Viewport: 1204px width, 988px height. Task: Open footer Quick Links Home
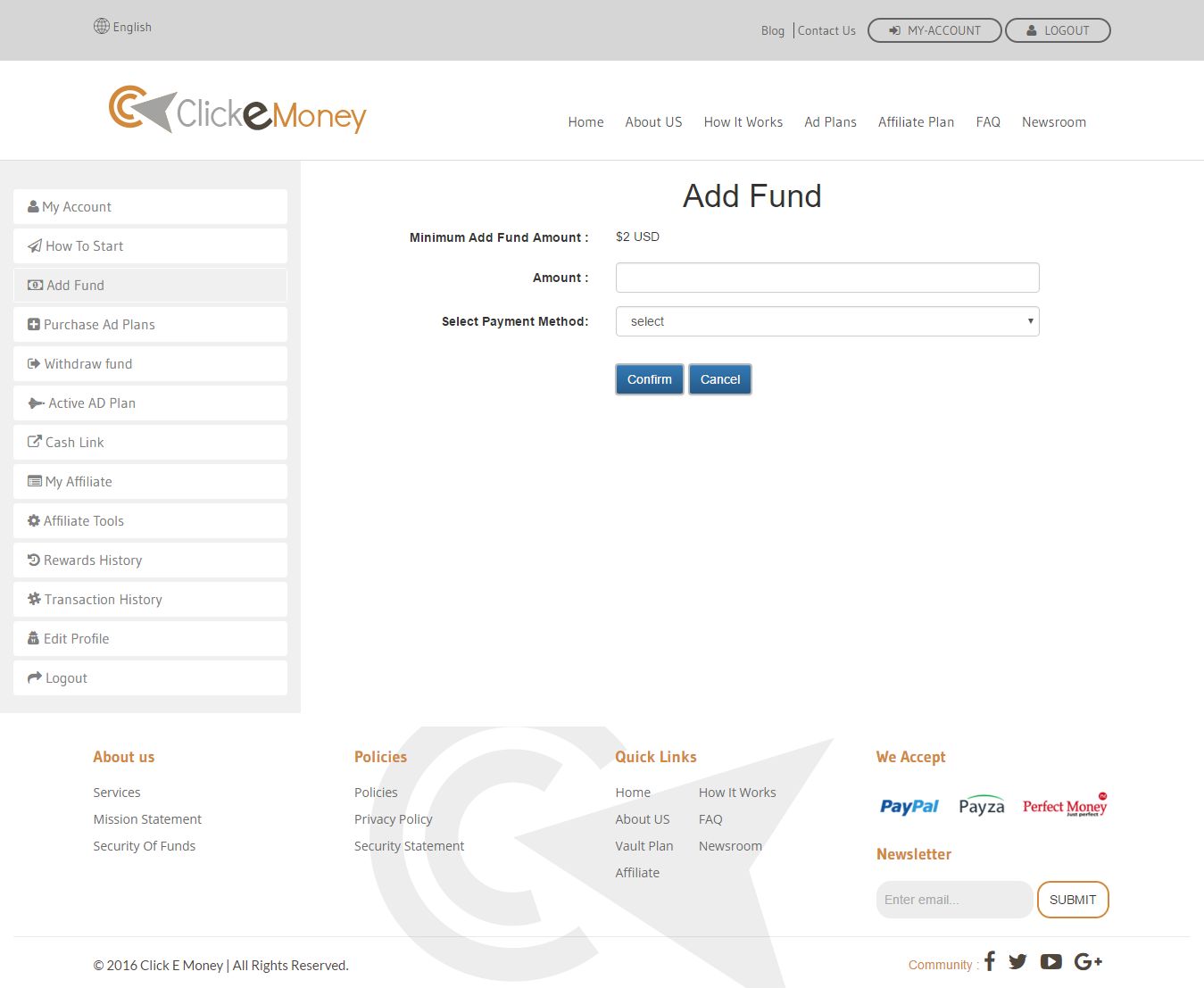pos(633,793)
